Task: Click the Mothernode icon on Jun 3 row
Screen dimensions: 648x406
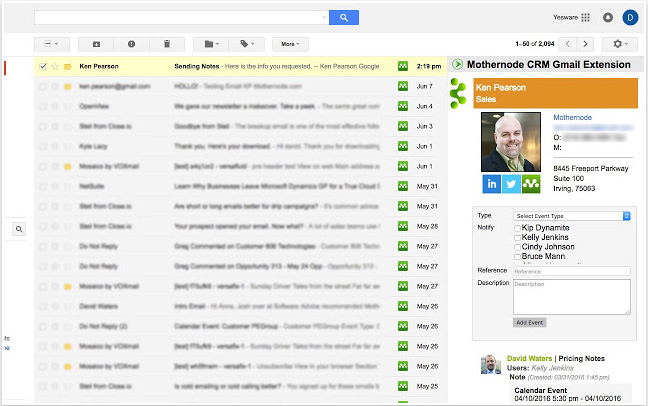Action: (x=403, y=126)
